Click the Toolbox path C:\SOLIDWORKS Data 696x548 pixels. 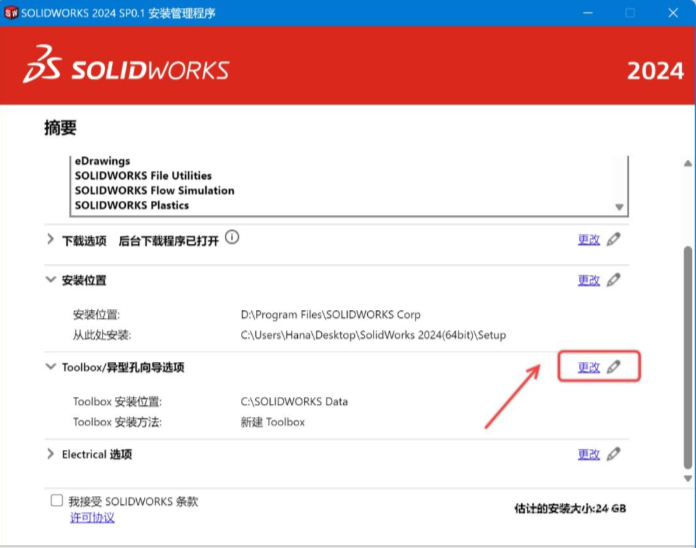294,402
